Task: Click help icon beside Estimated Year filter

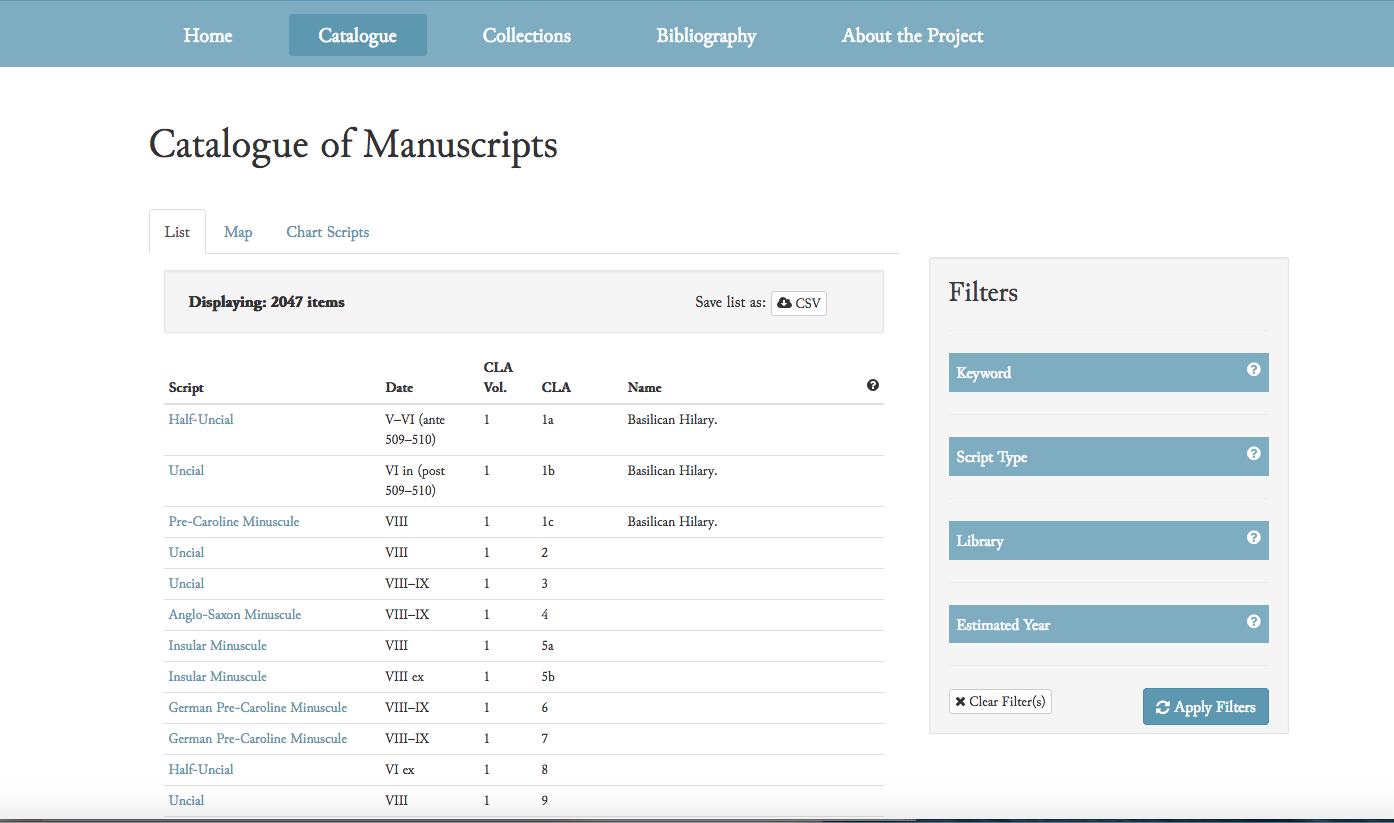Action: pyautogui.click(x=1253, y=622)
